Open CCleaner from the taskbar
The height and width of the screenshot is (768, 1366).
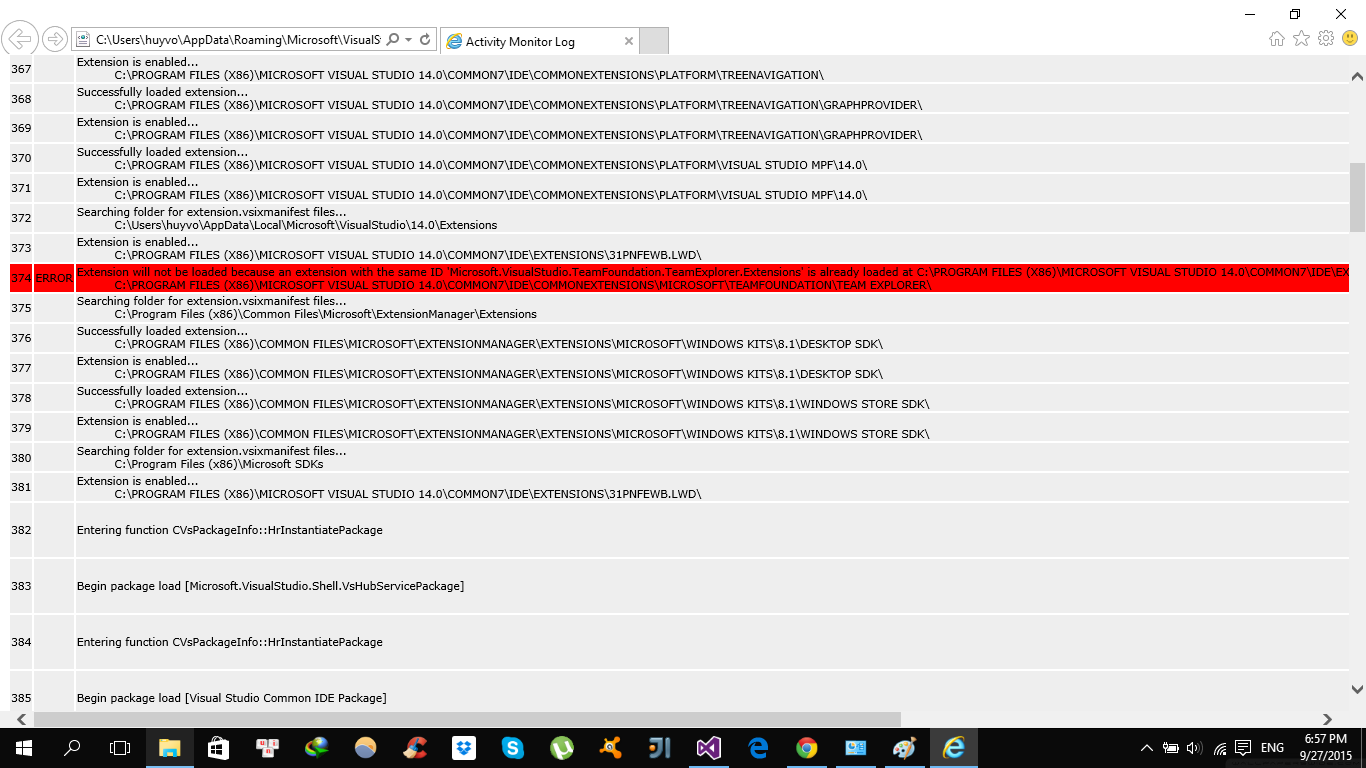415,748
